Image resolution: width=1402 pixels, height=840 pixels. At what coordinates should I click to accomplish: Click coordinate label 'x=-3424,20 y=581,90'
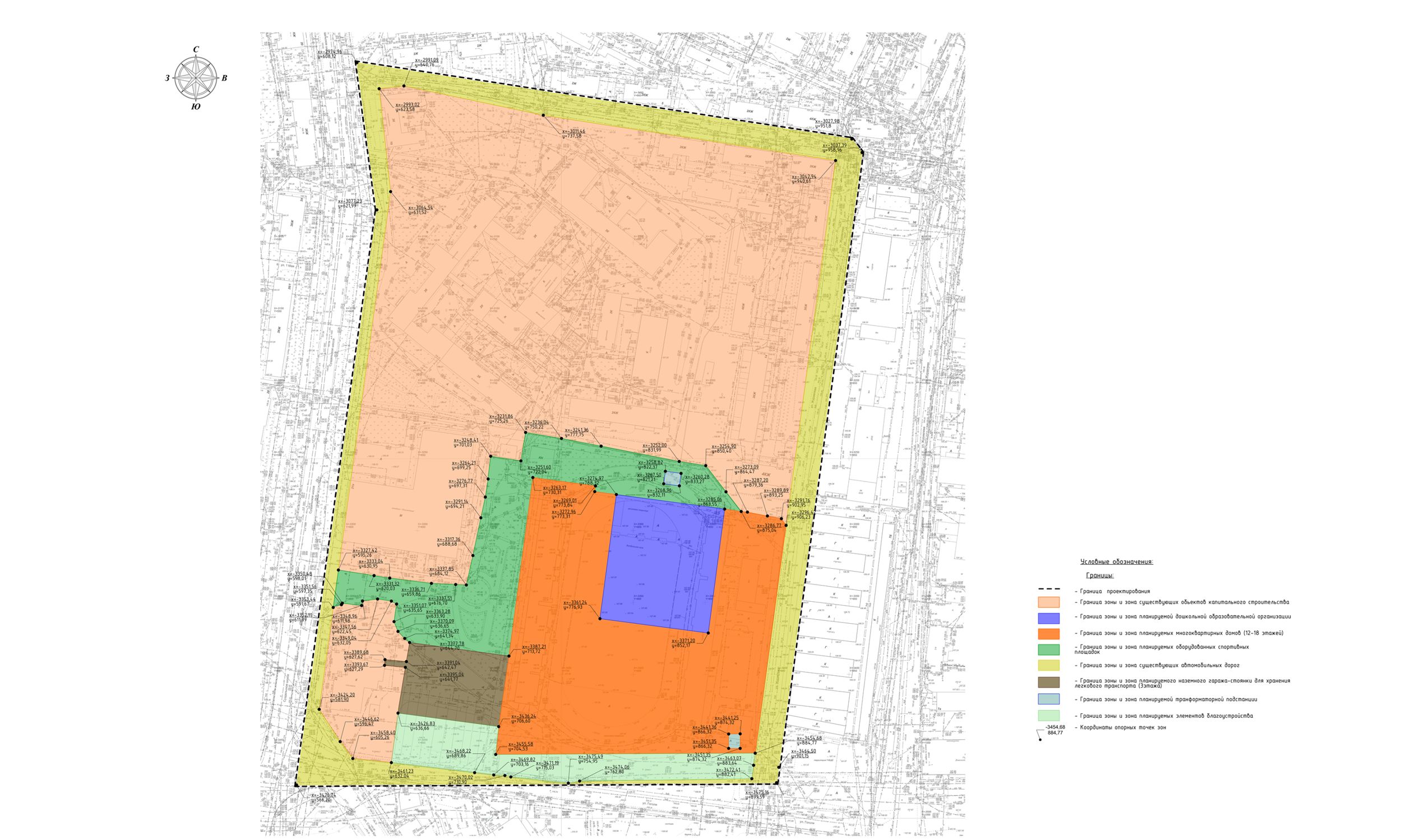(343, 697)
